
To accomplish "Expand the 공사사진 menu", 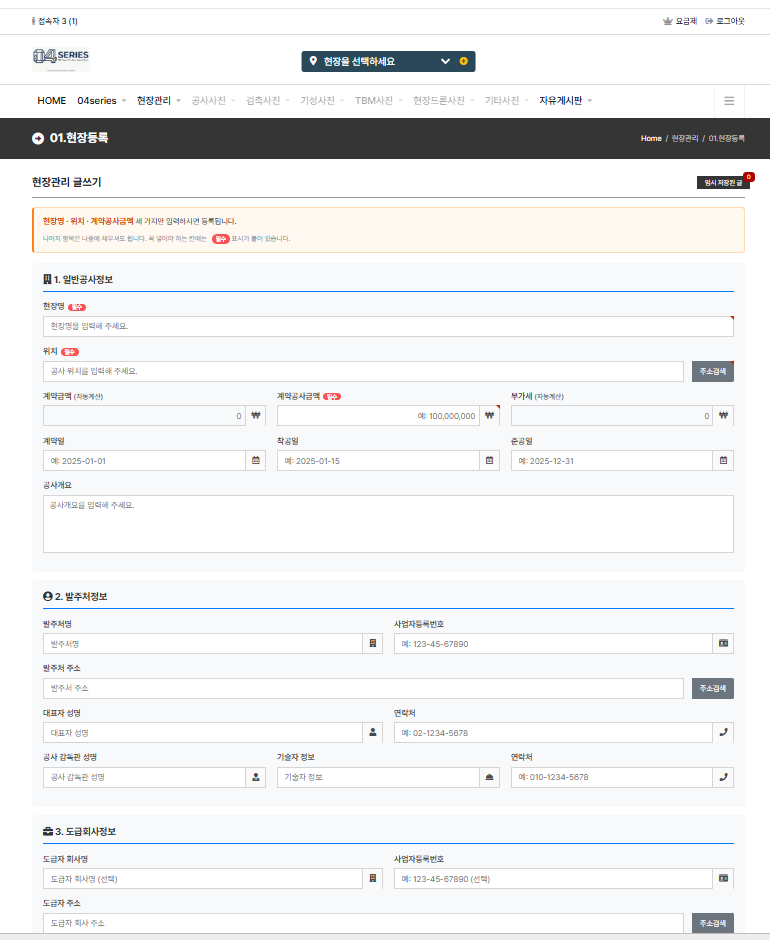I will click(213, 101).
